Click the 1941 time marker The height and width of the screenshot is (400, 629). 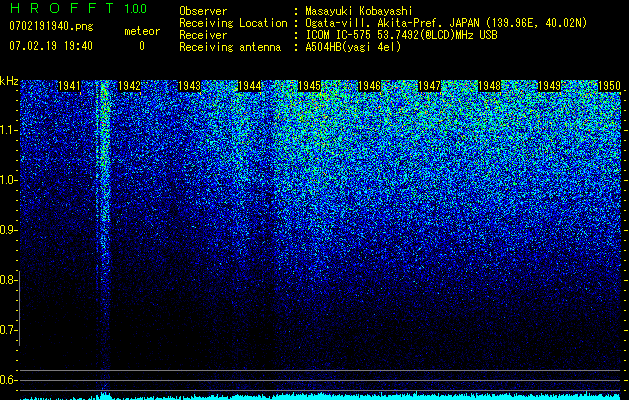click(x=69, y=86)
